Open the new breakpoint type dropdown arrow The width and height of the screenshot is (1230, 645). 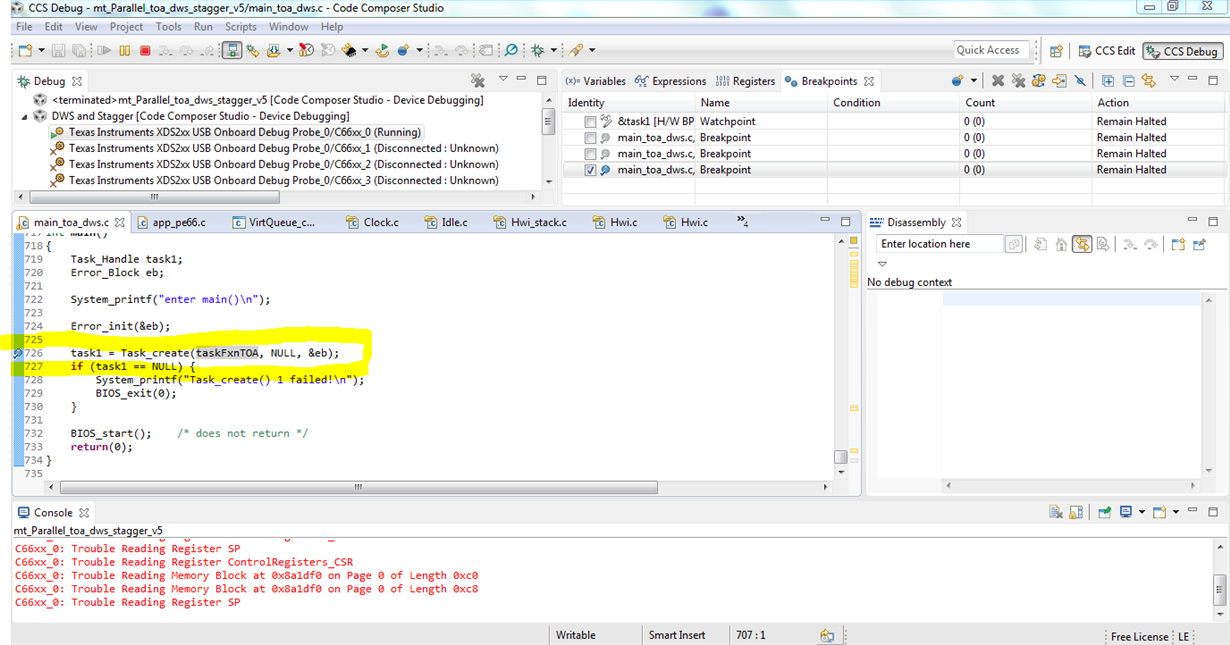pyautogui.click(x=973, y=81)
